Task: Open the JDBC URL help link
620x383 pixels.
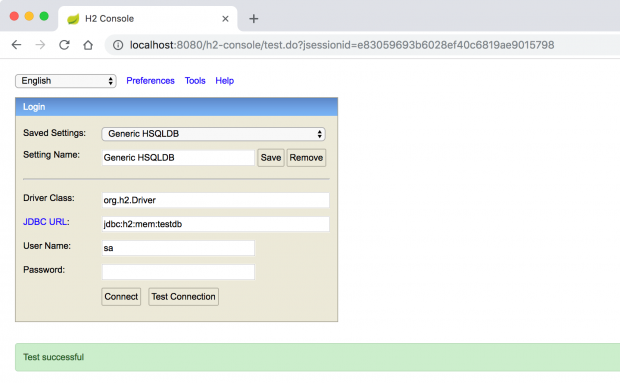Action: [x=45, y=222]
